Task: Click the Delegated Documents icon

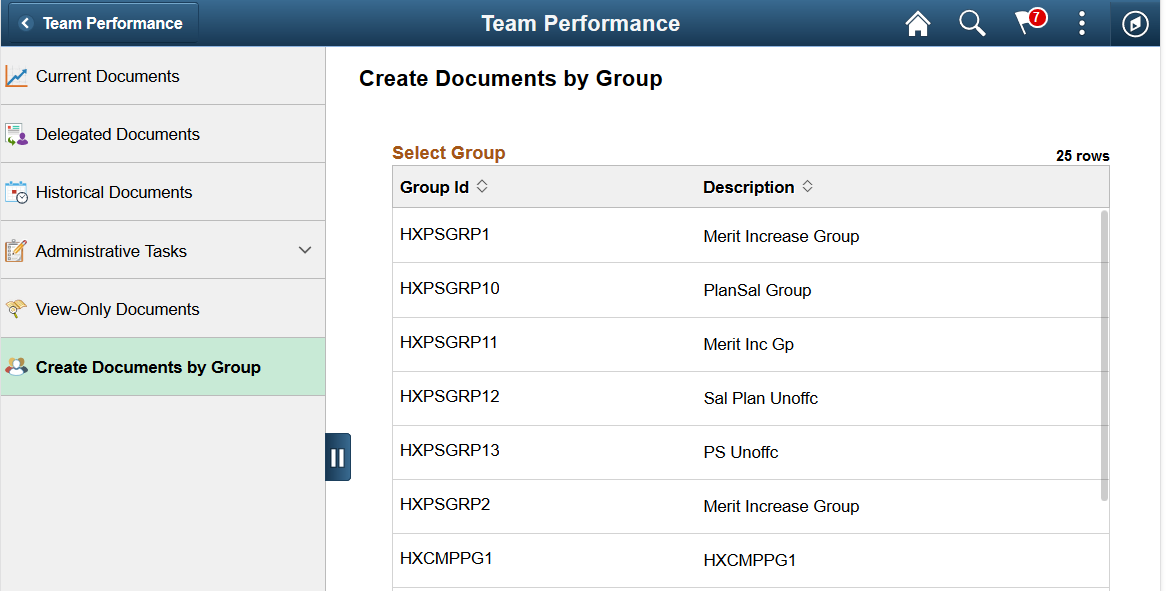Action: click(x=16, y=134)
